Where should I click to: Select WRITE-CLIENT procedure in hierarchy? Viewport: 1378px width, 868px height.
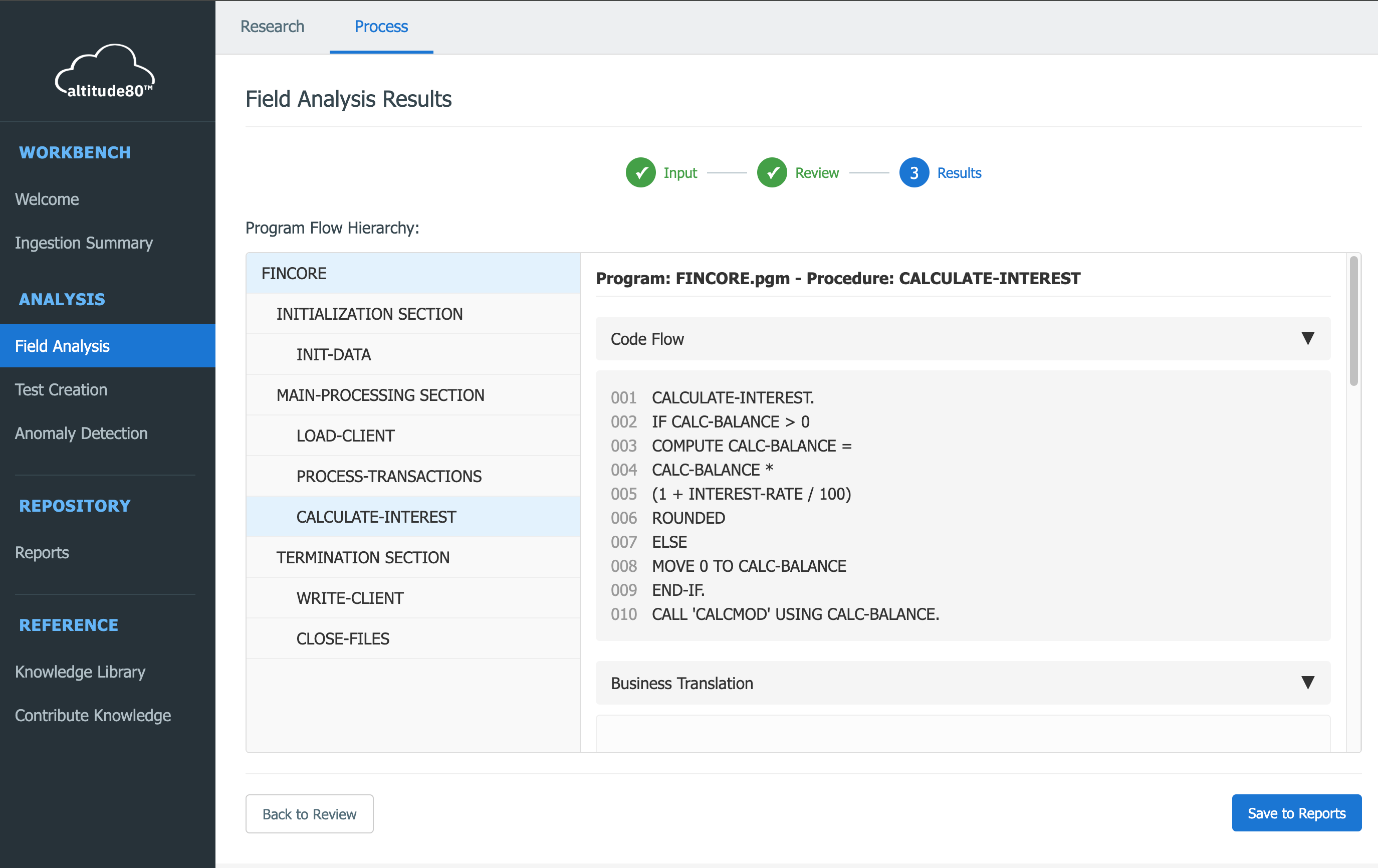click(x=412, y=598)
